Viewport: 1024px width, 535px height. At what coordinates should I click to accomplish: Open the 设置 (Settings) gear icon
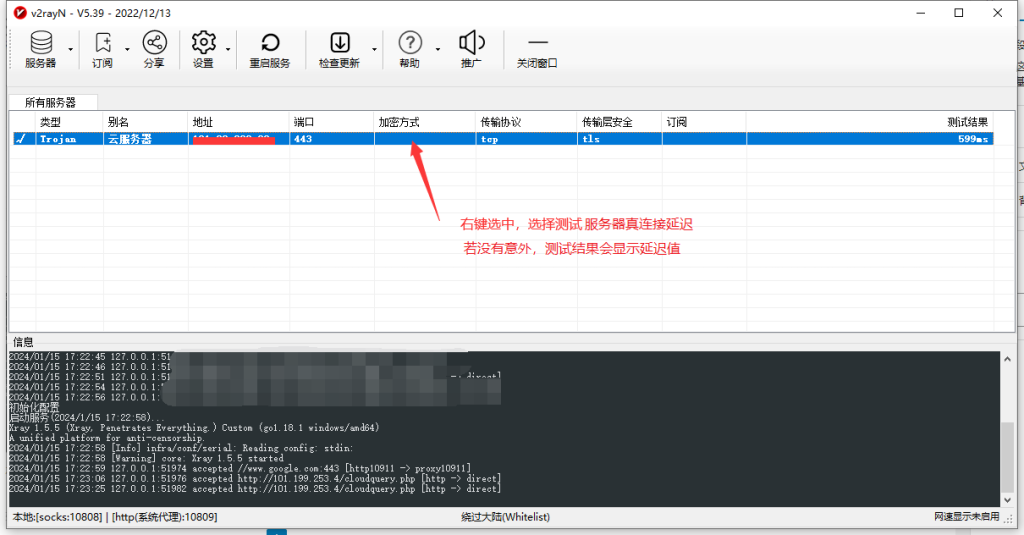tap(203, 49)
